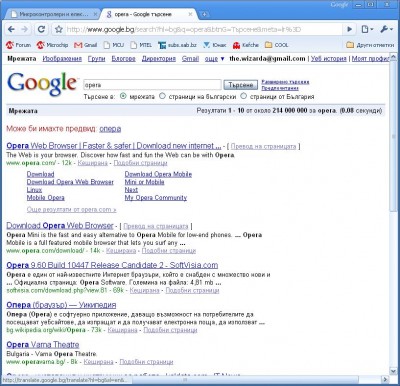Open the Opera Varna Theatre result
The width and height of the screenshot is (400, 386).
point(43,345)
